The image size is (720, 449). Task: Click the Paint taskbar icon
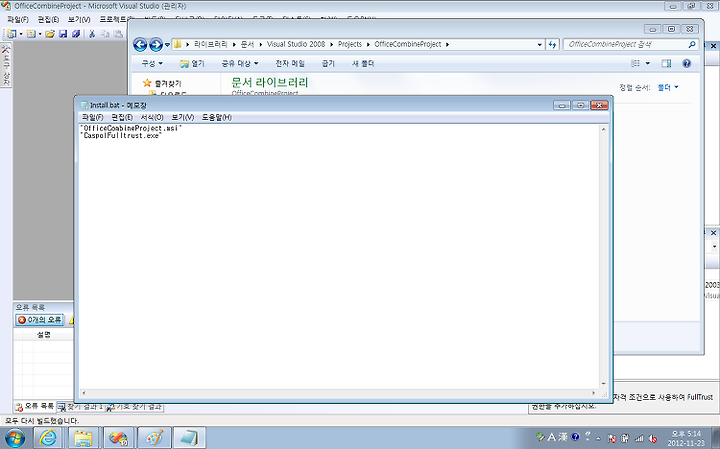click(153, 438)
